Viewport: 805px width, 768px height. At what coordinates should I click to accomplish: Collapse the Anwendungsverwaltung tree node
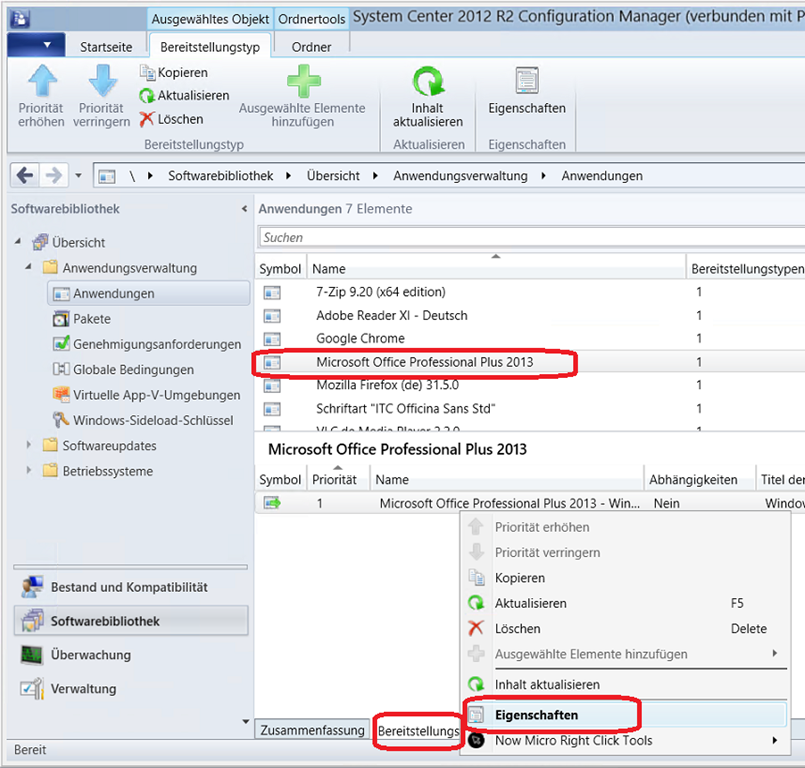click(29, 267)
